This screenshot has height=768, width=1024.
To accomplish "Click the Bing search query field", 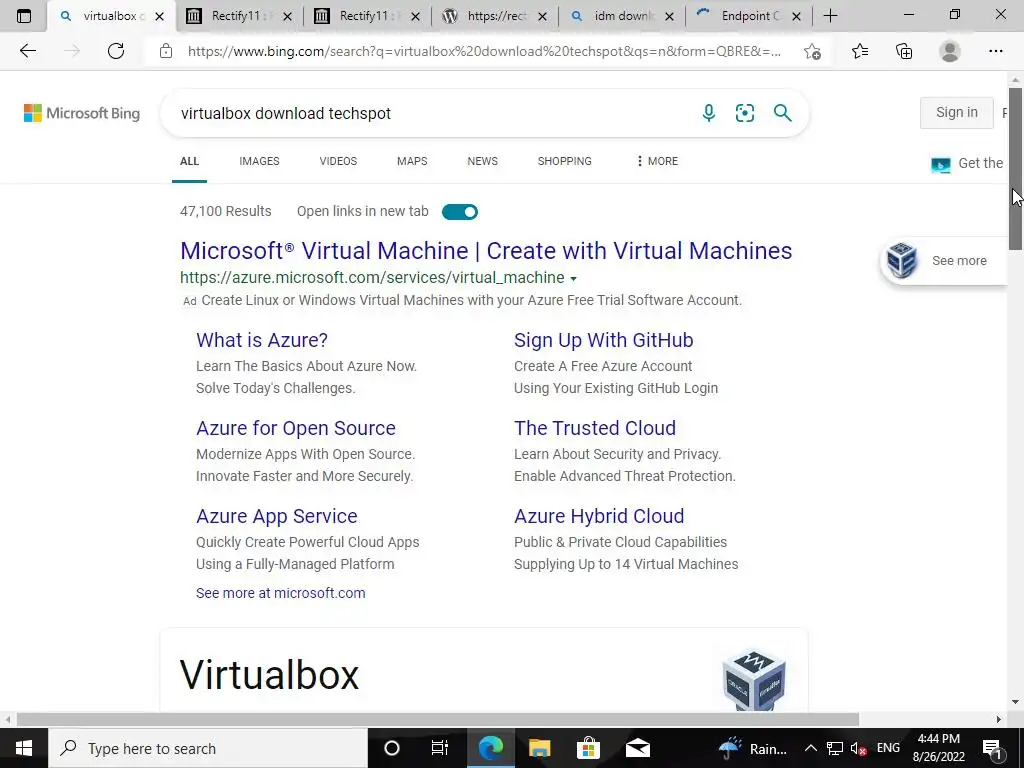I will (x=431, y=113).
